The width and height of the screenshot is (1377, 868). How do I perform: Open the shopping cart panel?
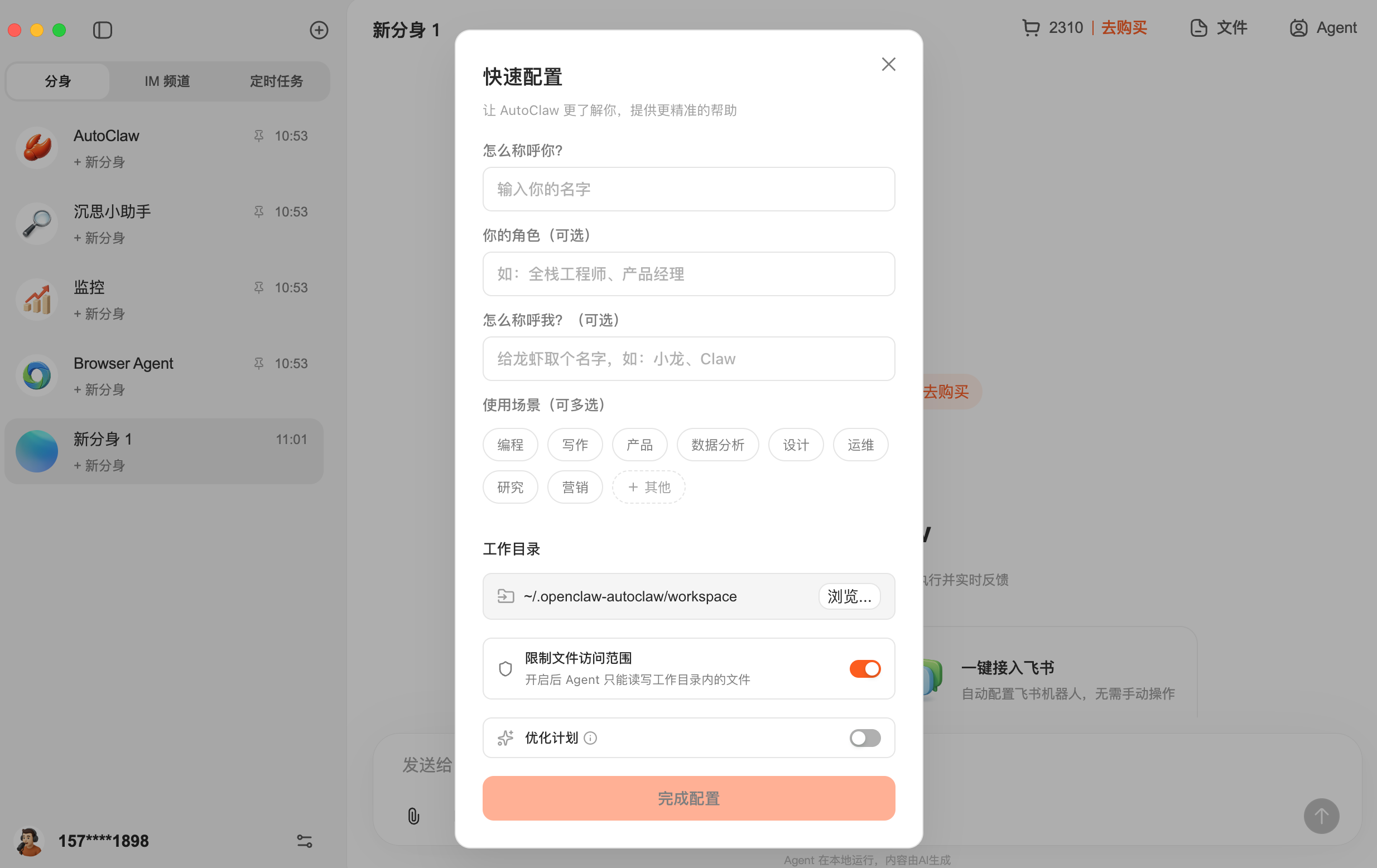pyautogui.click(x=1031, y=27)
